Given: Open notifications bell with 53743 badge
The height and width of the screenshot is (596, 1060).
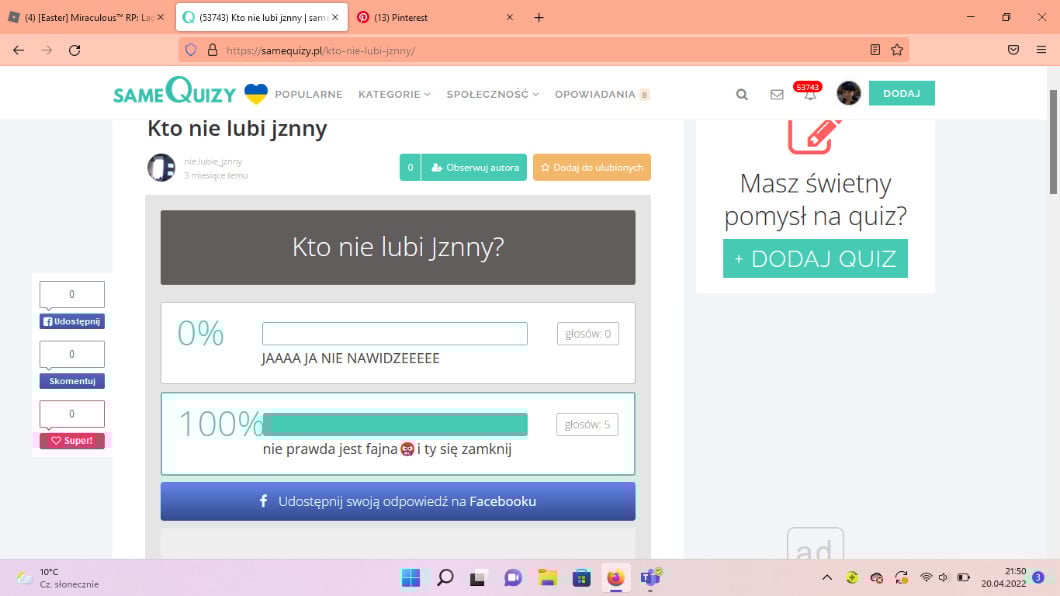Looking at the screenshot, I should coord(810,95).
